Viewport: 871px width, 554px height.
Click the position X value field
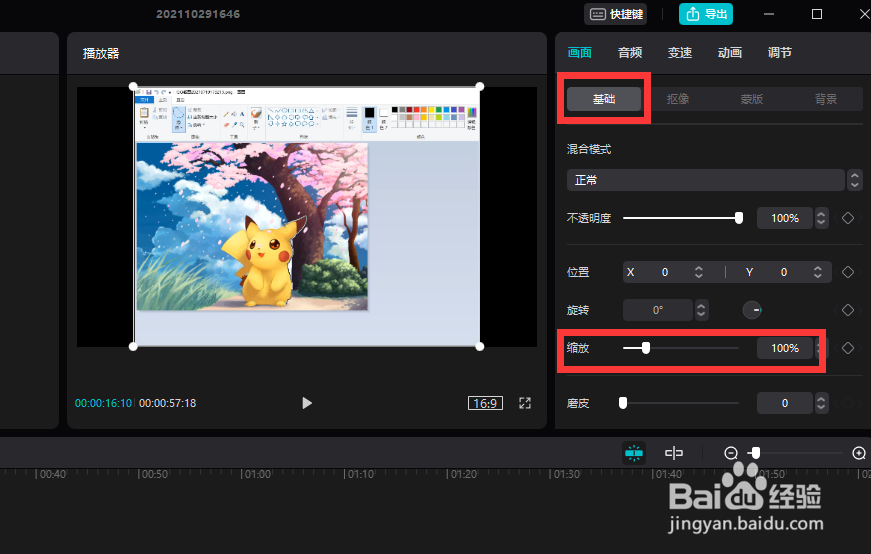665,272
